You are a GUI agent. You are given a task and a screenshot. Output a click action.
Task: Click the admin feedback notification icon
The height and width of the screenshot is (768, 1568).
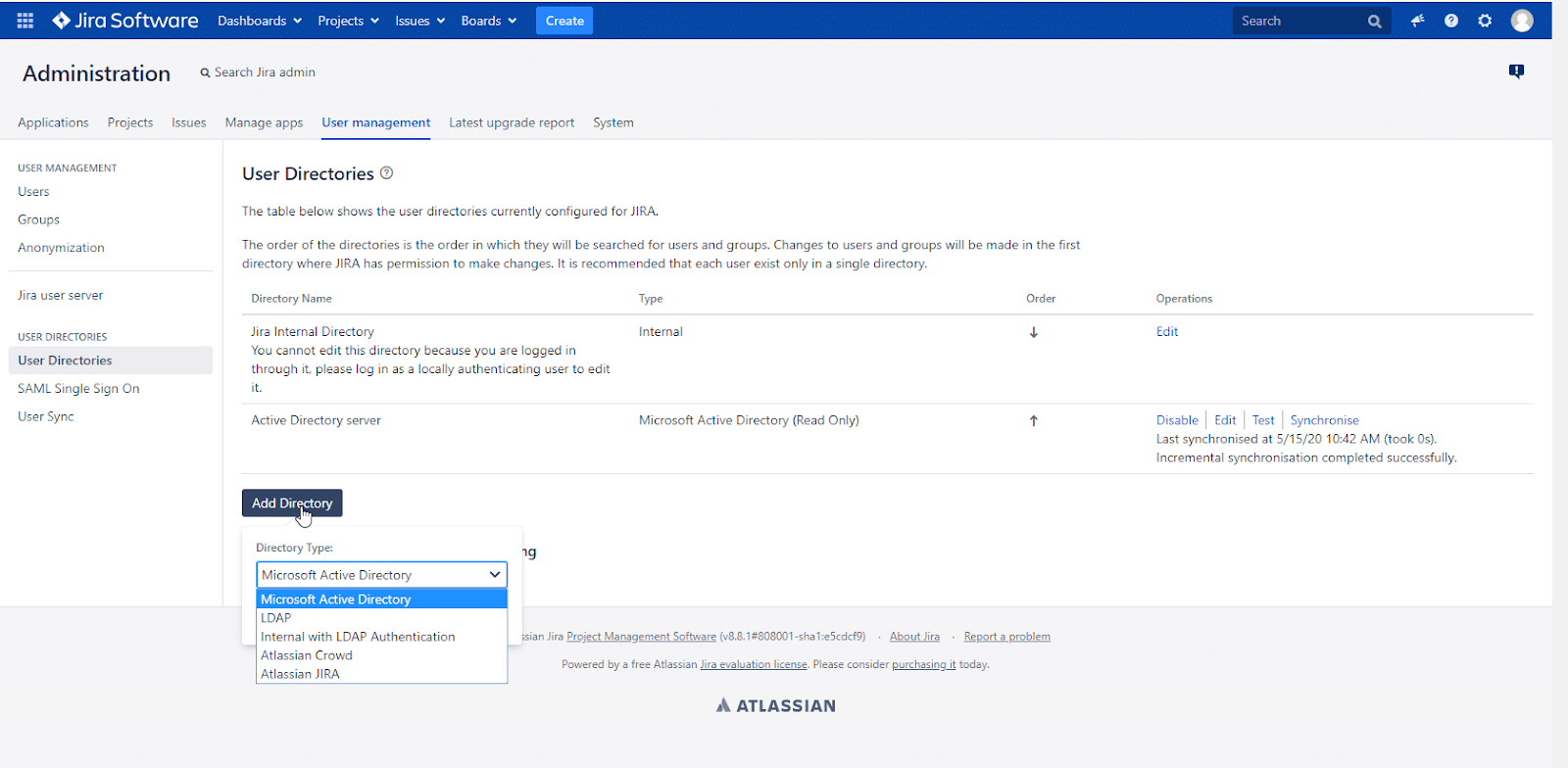coord(1516,72)
